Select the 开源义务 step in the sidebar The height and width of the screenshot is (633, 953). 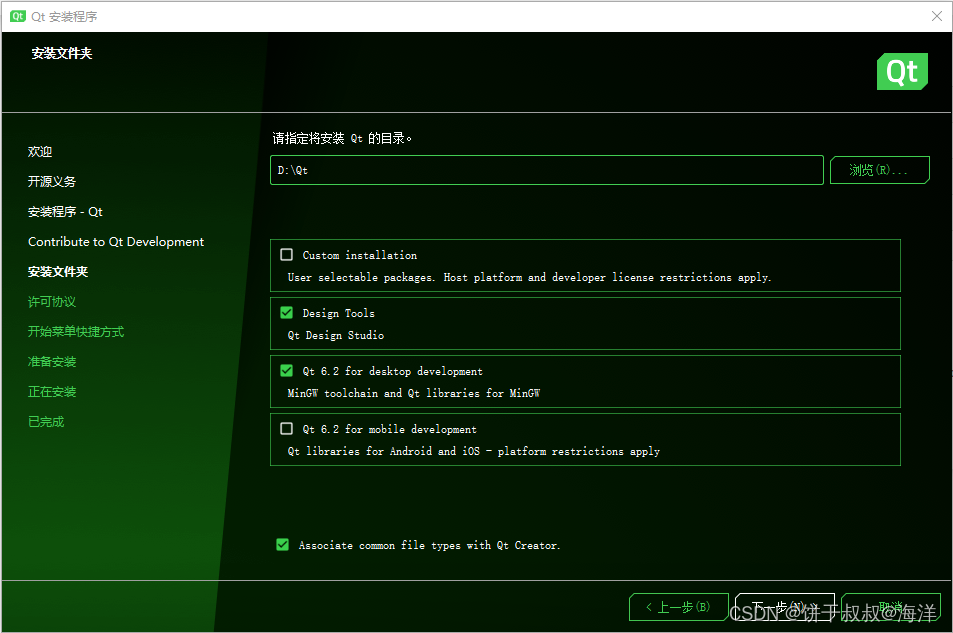(50, 181)
